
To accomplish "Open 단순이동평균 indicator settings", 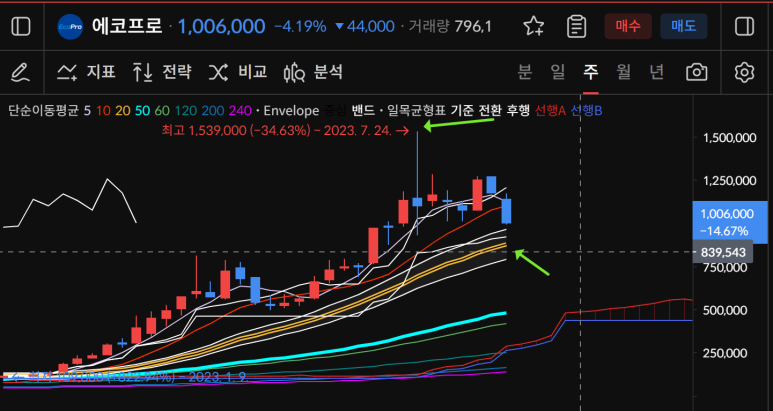I will click(x=43, y=111).
